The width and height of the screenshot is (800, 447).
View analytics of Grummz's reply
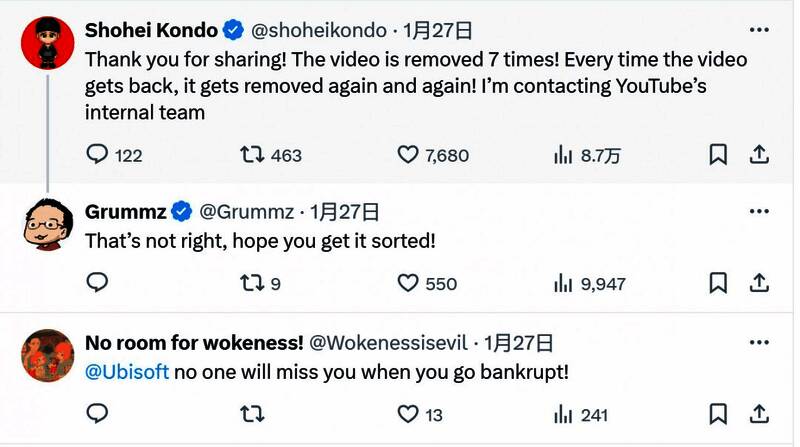pyautogui.click(x=563, y=283)
